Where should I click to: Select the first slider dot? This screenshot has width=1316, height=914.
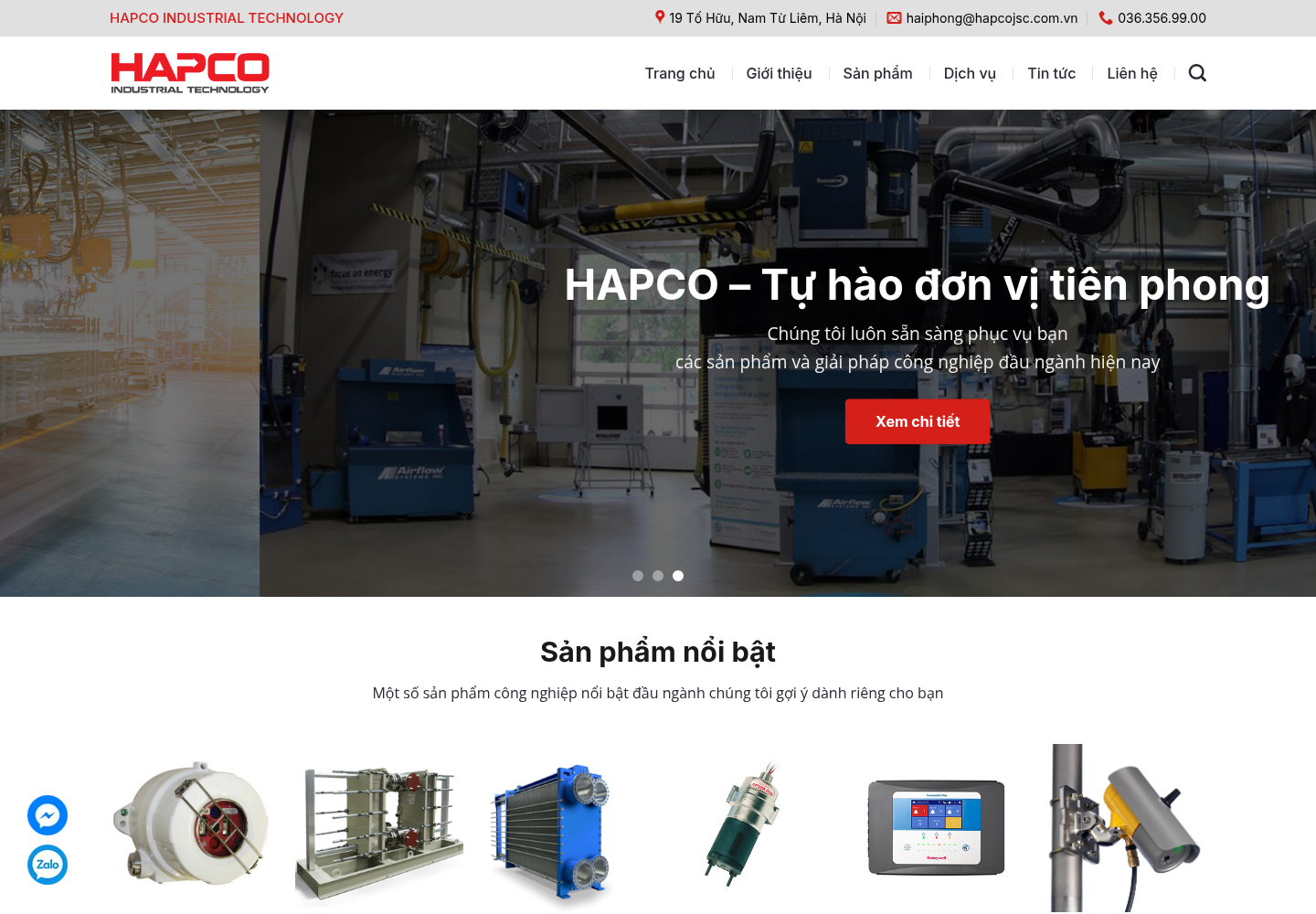(638, 576)
